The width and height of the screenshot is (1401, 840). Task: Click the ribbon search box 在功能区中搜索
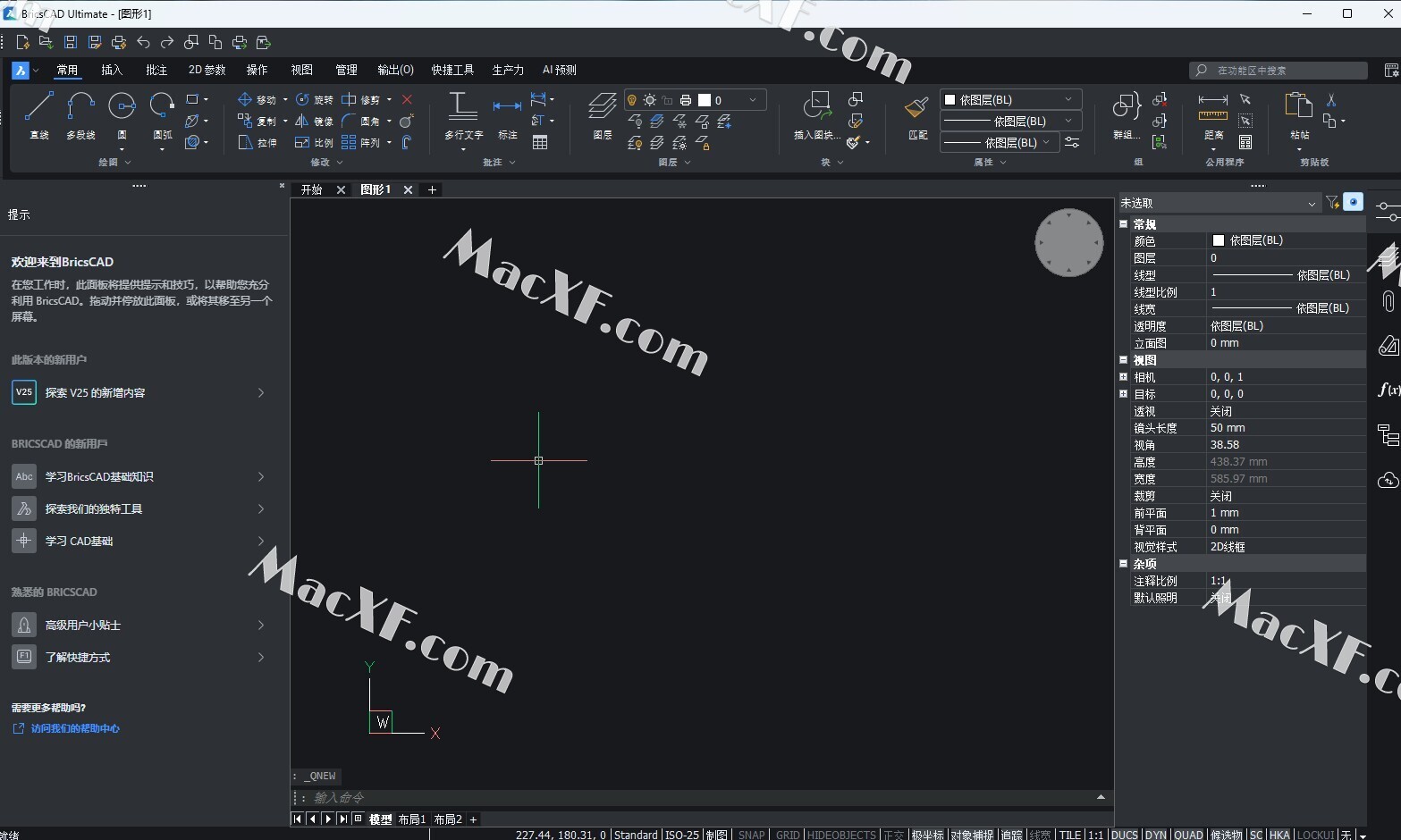tap(1279, 71)
